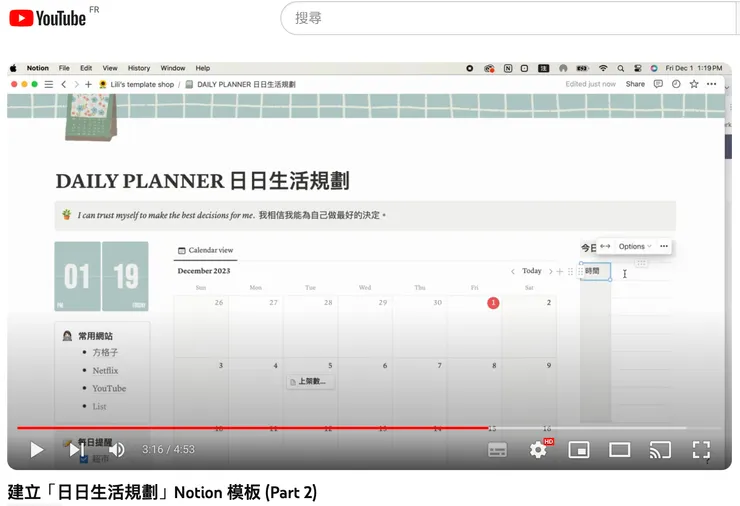Open macOS Spotlight search icon
740x506 pixels.
click(621, 68)
